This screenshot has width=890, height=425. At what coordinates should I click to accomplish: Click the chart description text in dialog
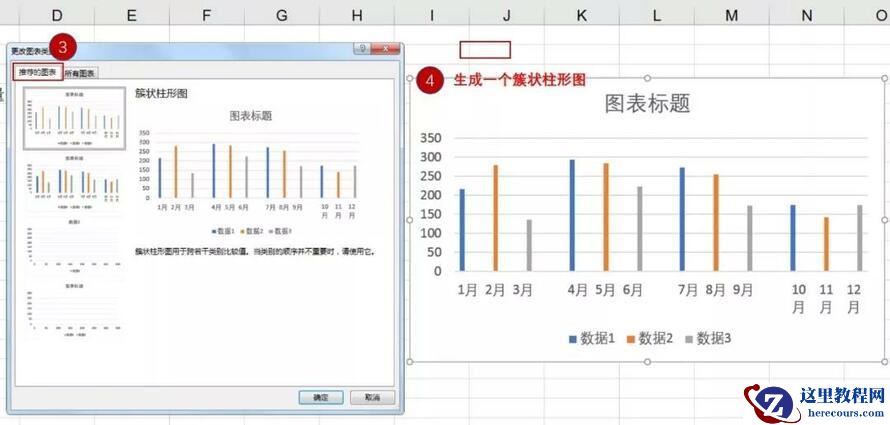(x=255, y=251)
